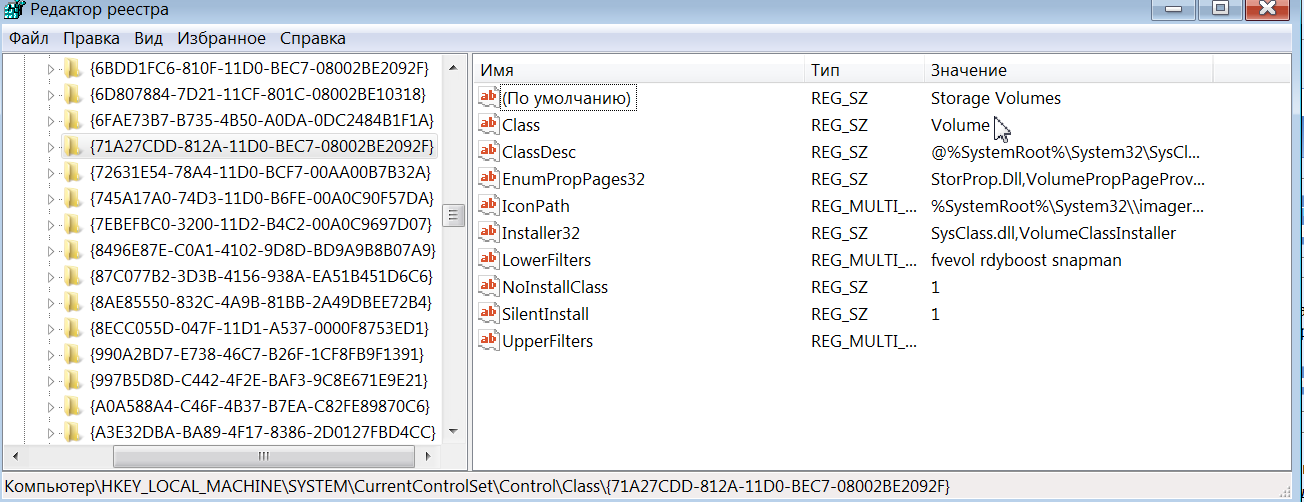Click 'StorProp.Dll,VolumePropPageProv...' data cell

pos(1068,179)
